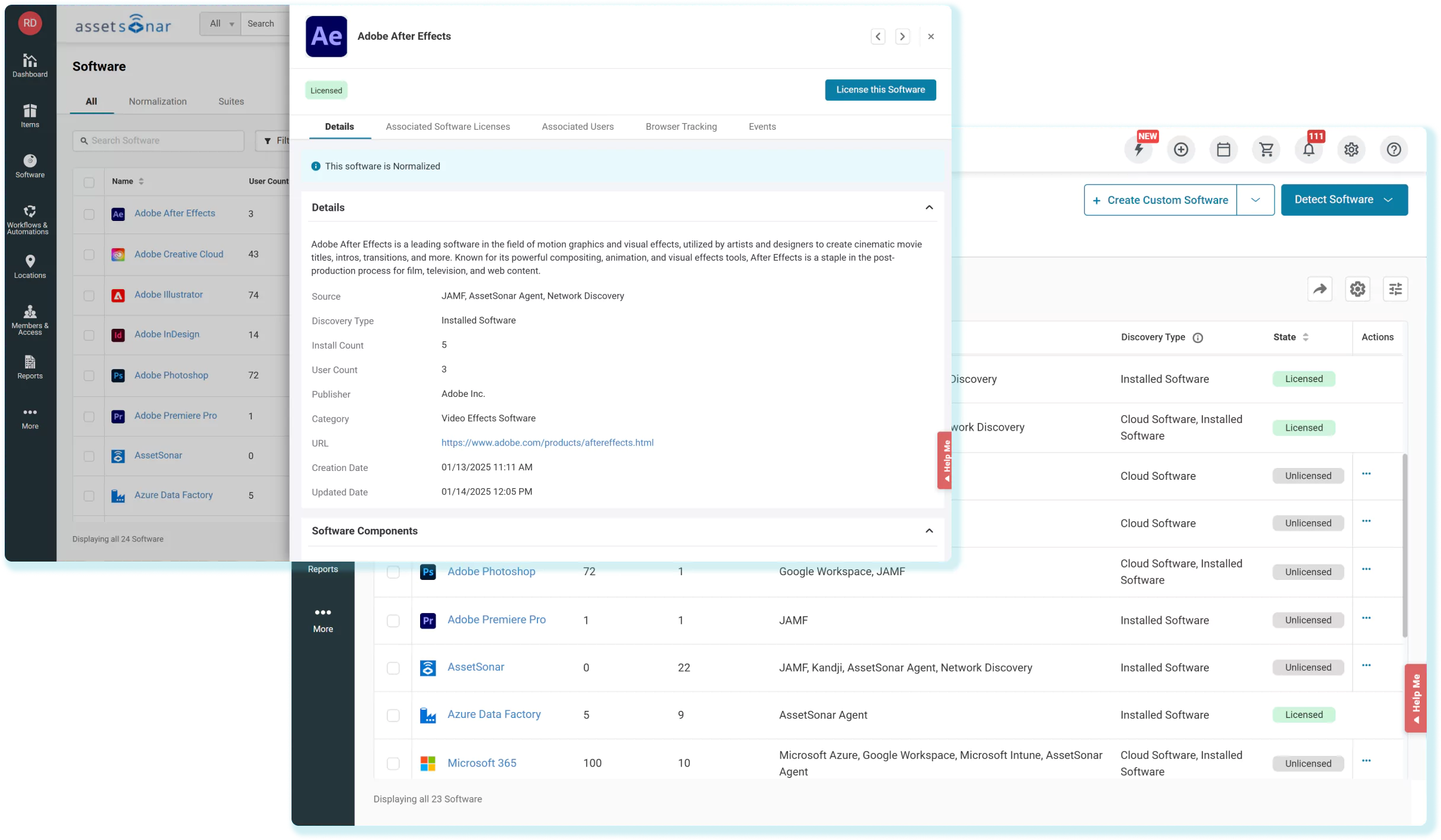Open Workflows & Automations sidebar item
Image resolution: width=1441 pixels, height=840 pixels.
(x=28, y=219)
